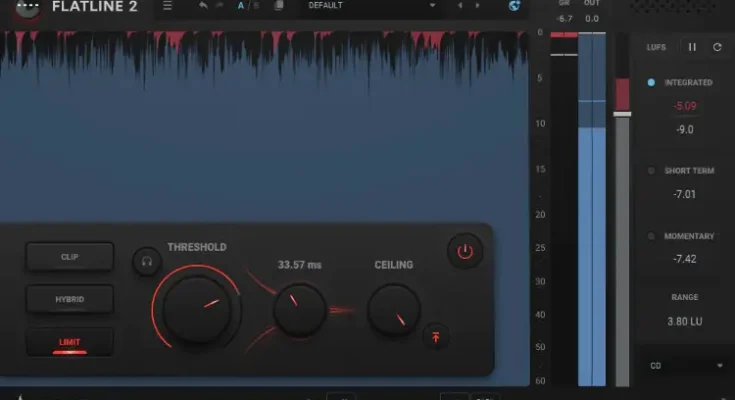Expand the CD loudness target dropdown
Screen dimensions: 735x400
point(686,366)
